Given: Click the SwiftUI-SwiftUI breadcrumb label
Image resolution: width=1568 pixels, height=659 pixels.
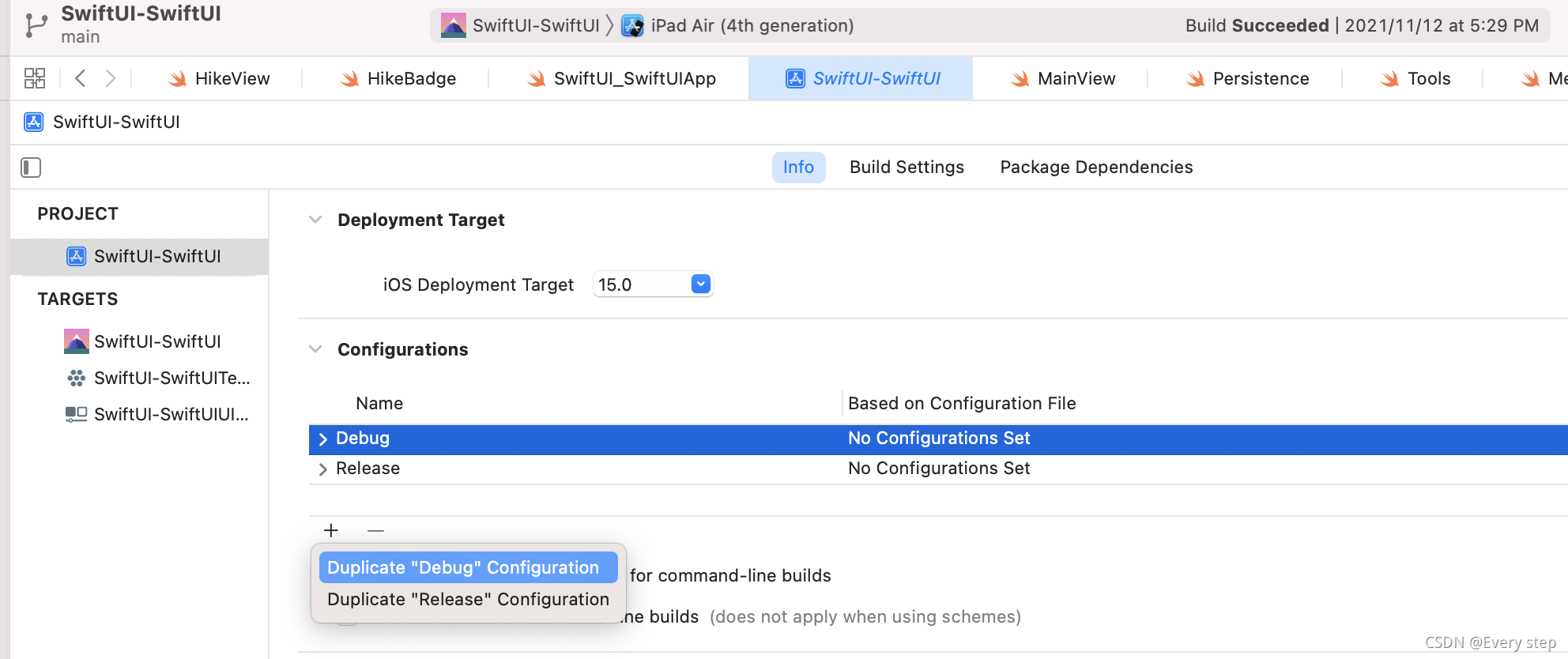Looking at the screenshot, I should click(116, 122).
